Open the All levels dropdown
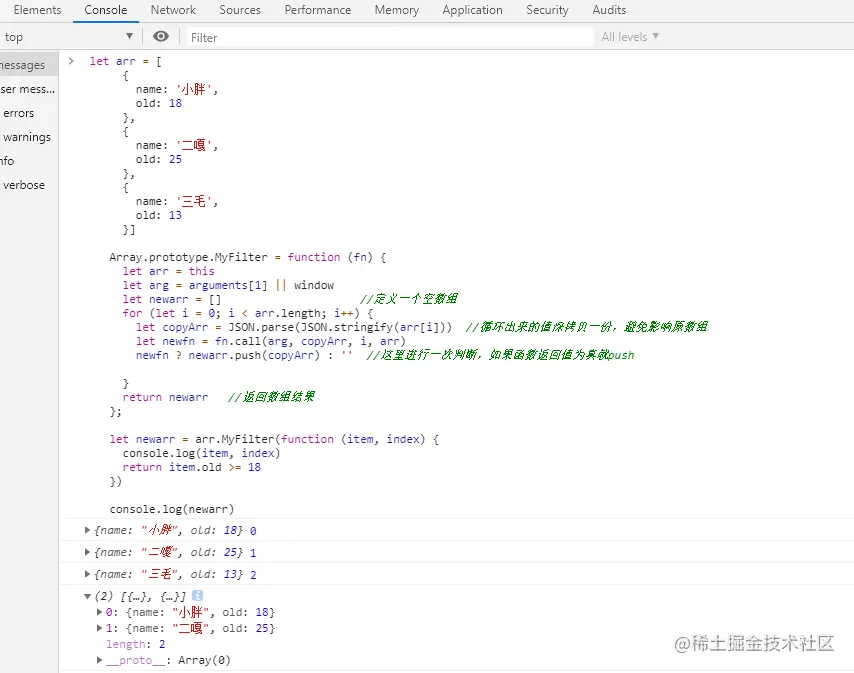Screen dimensions: 854x673 click(x=630, y=36)
